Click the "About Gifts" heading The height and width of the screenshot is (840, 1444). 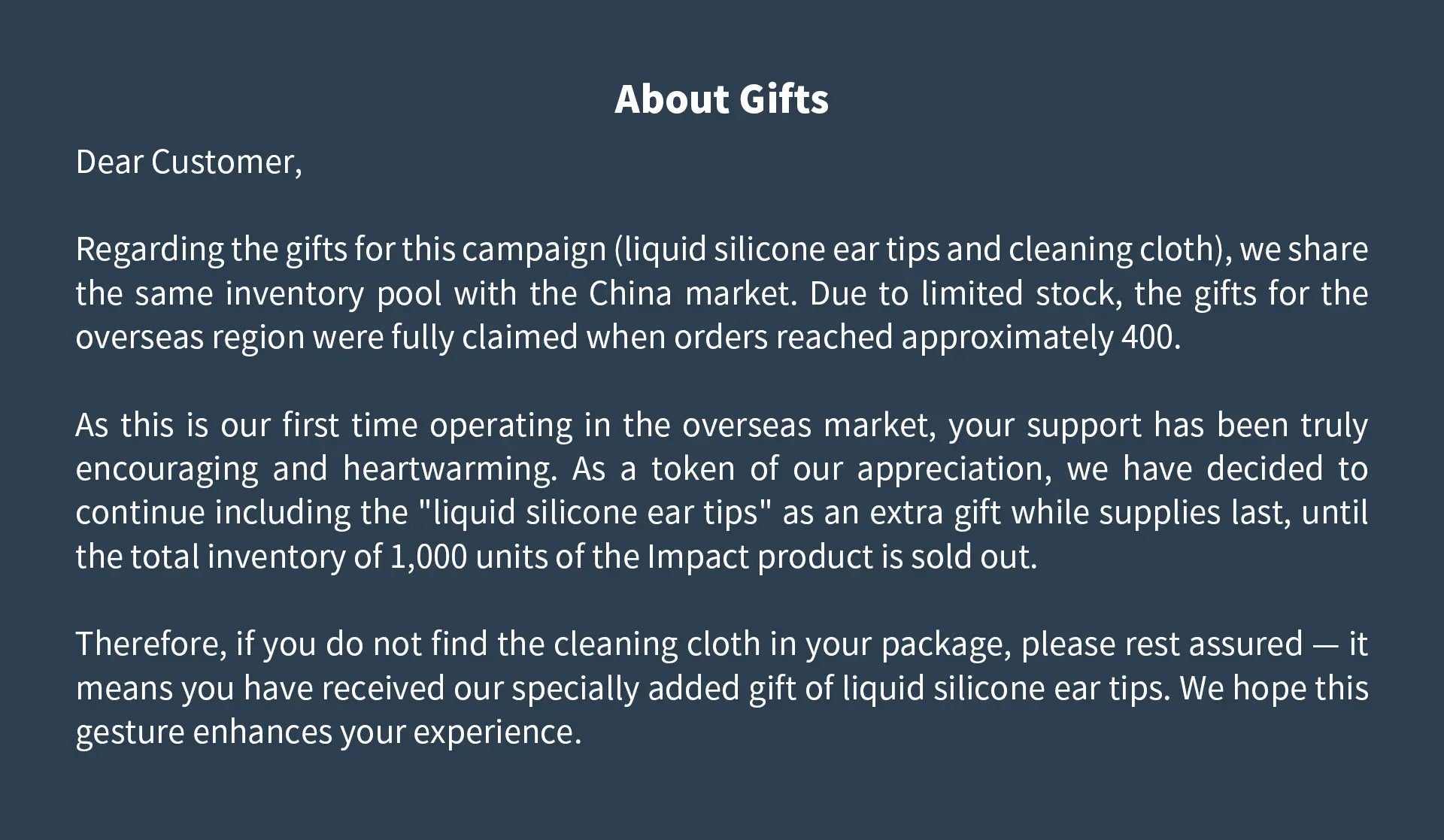click(x=721, y=99)
